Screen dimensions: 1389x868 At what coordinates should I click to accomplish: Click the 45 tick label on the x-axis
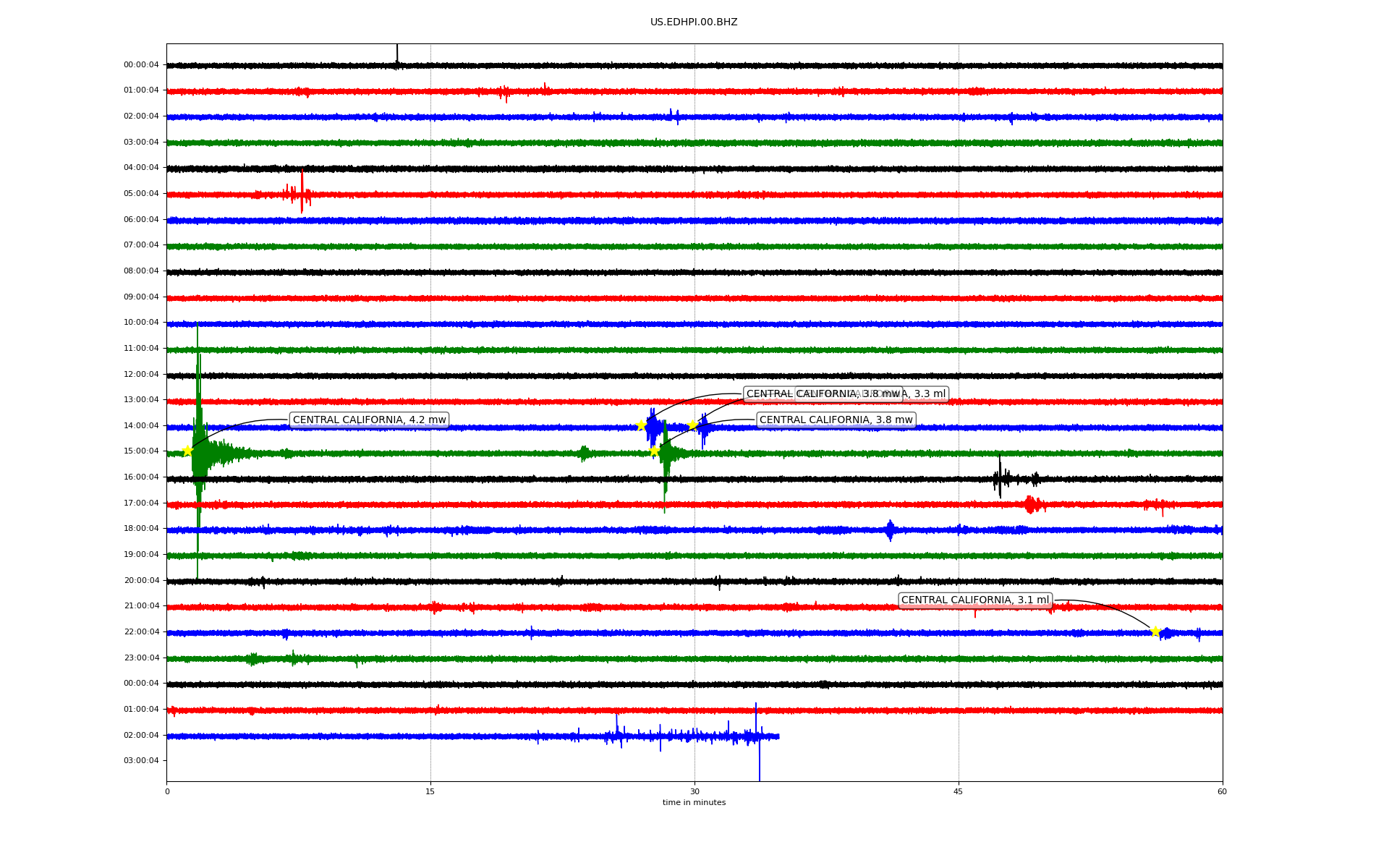coord(959,791)
